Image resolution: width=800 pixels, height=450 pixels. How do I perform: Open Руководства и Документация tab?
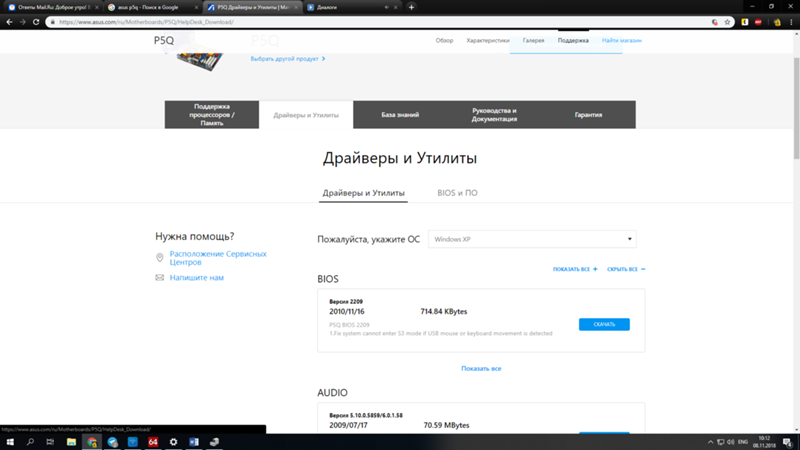click(494, 115)
